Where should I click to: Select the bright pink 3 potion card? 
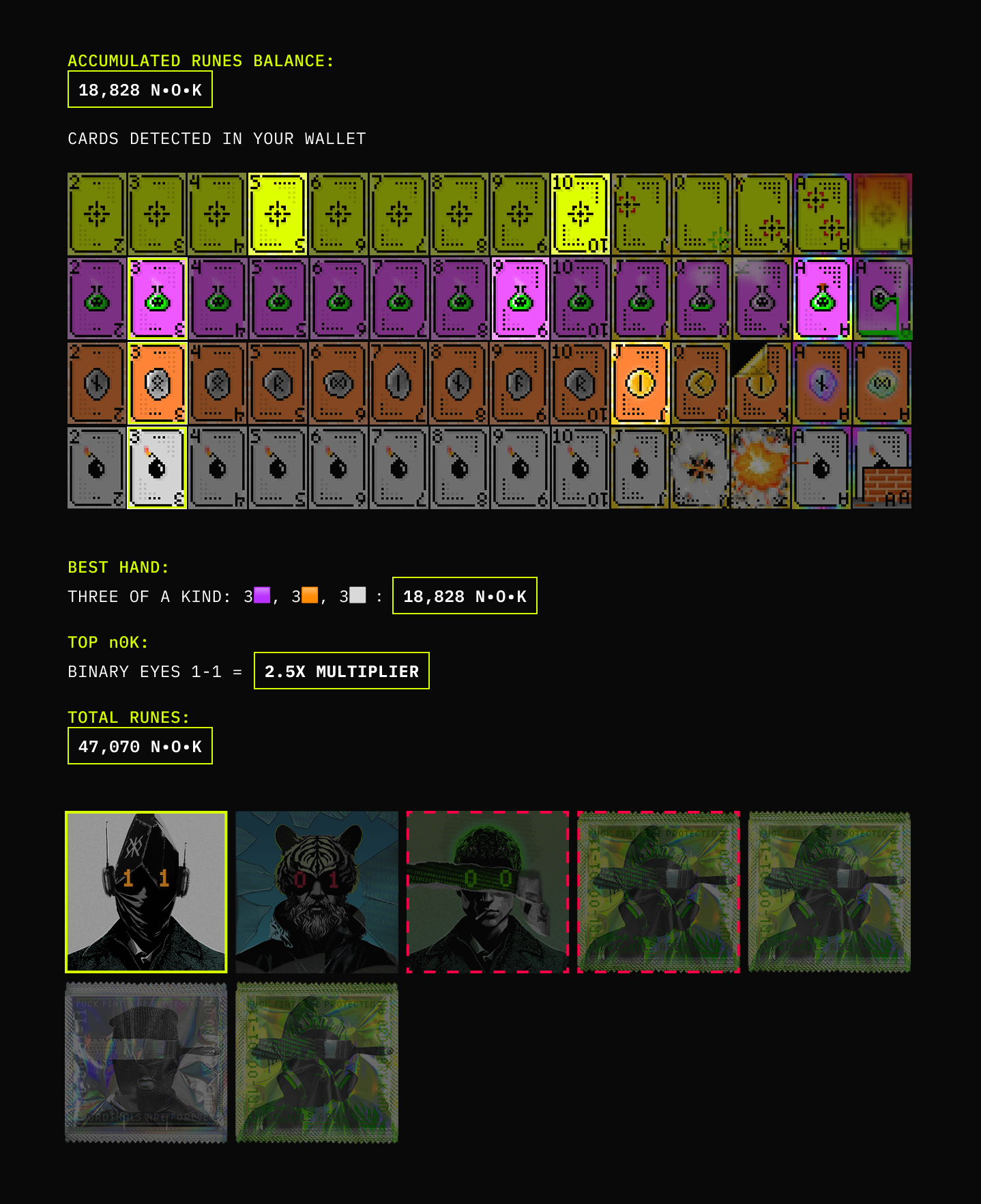click(x=157, y=299)
